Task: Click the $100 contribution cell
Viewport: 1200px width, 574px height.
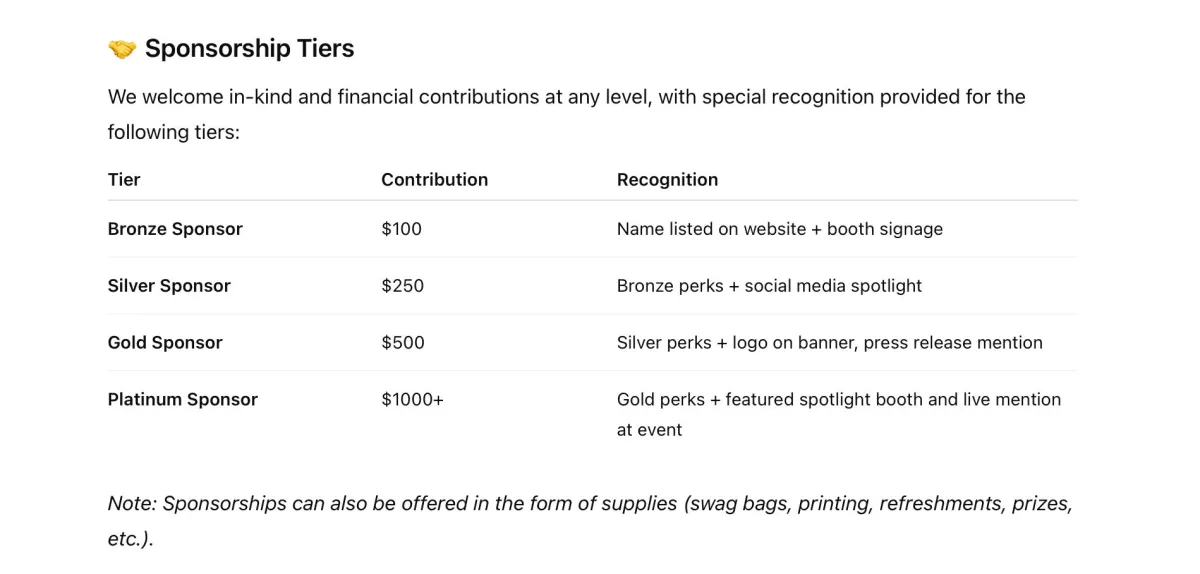Action: pyautogui.click(x=402, y=229)
